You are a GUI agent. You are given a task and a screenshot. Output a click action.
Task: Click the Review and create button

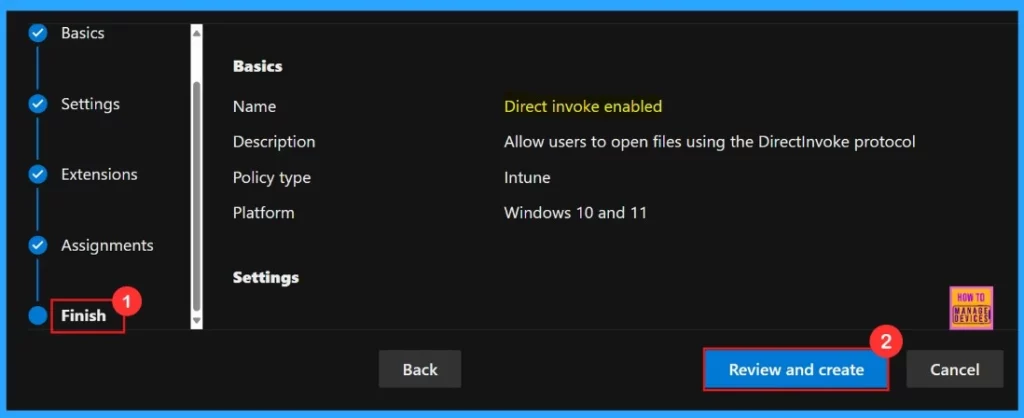pyautogui.click(x=796, y=370)
